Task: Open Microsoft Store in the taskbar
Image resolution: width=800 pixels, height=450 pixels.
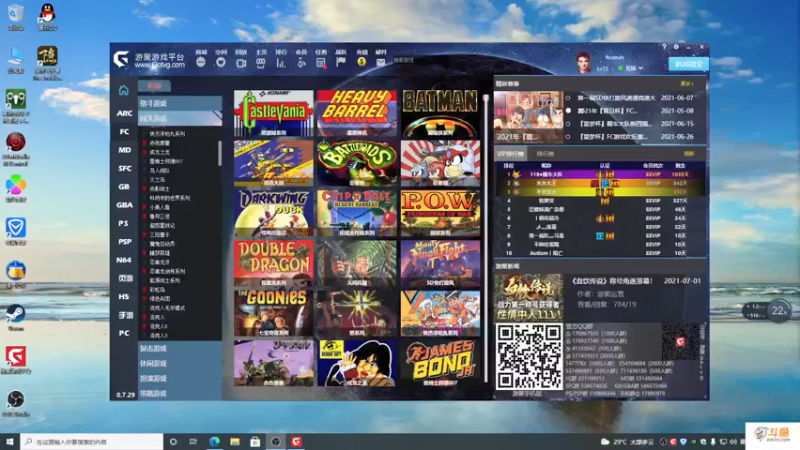Action: 255,441
